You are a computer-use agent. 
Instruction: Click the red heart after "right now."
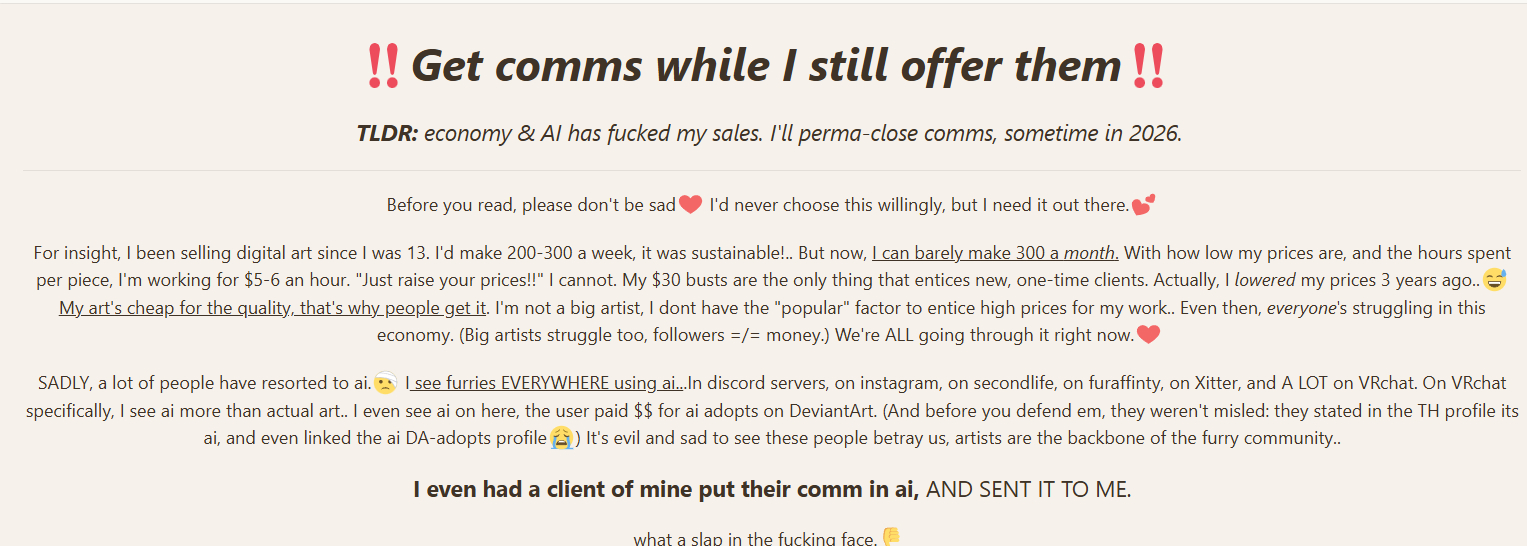tap(1148, 335)
